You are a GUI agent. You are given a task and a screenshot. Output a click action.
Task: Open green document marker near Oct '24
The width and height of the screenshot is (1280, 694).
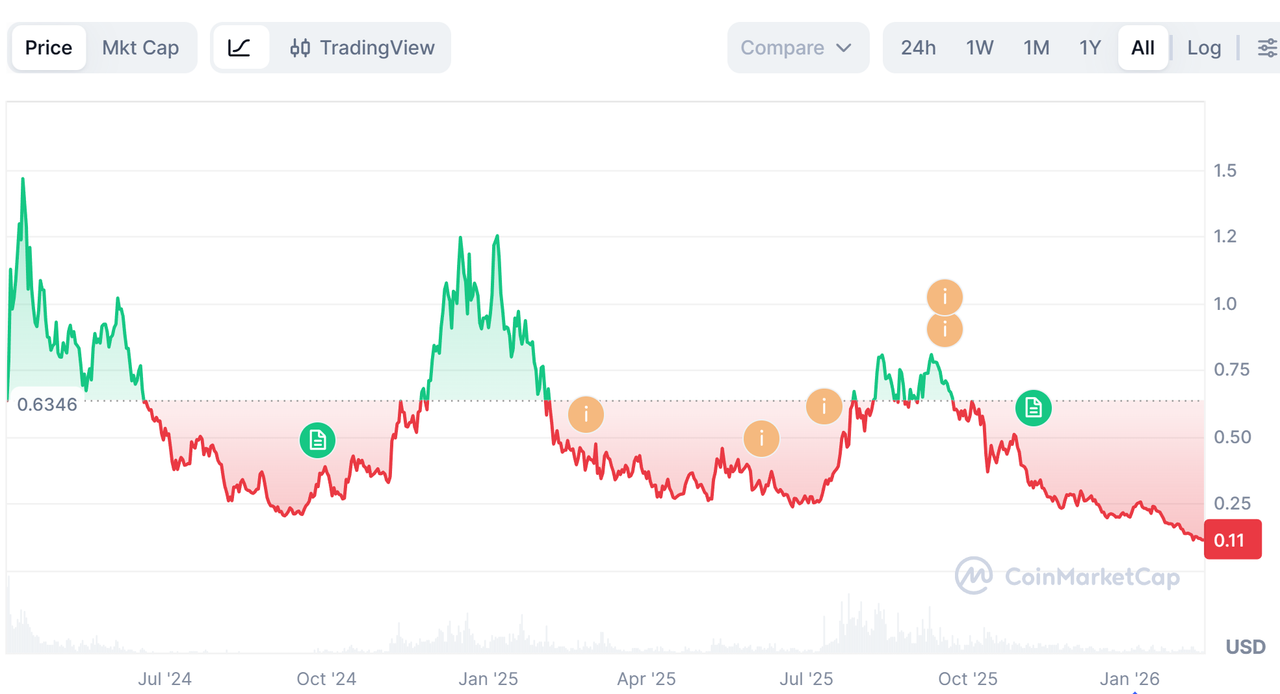pos(317,440)
